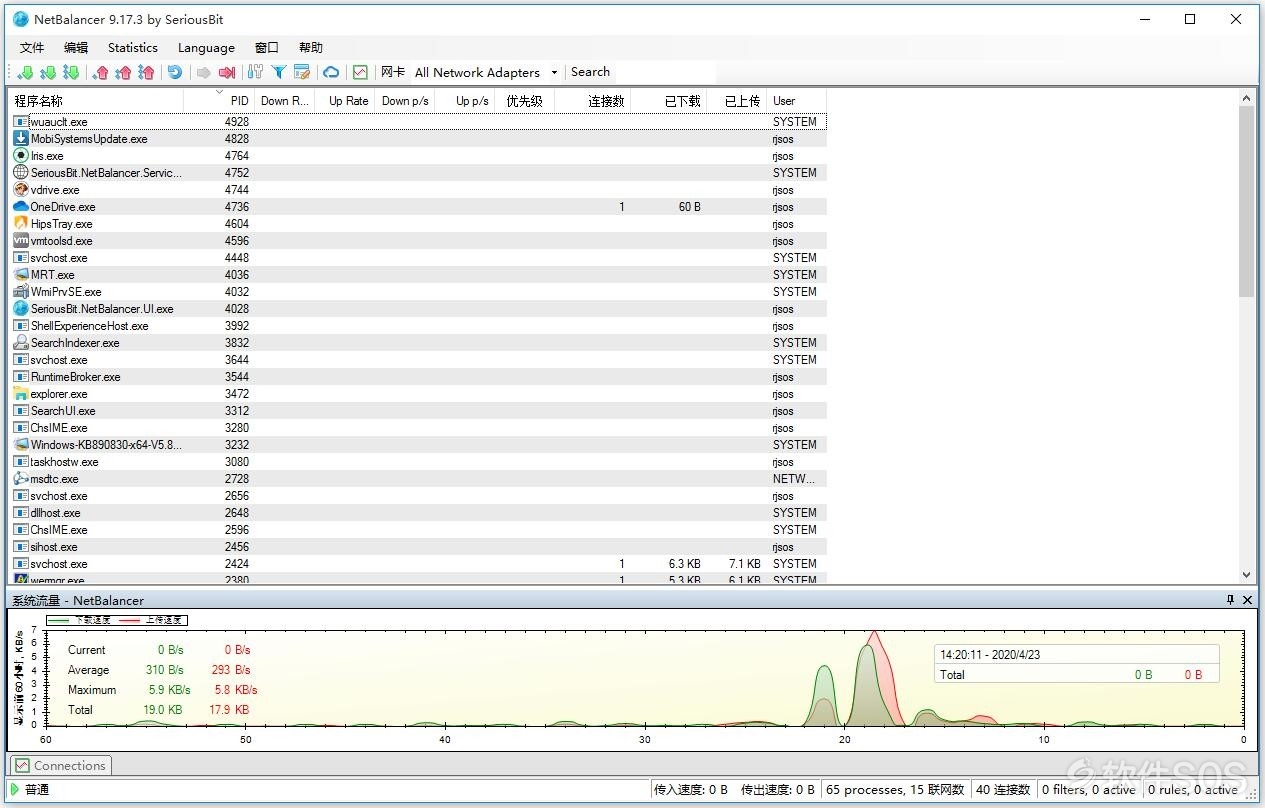Click the second red upload priority arrow

[x=124, y=72]
